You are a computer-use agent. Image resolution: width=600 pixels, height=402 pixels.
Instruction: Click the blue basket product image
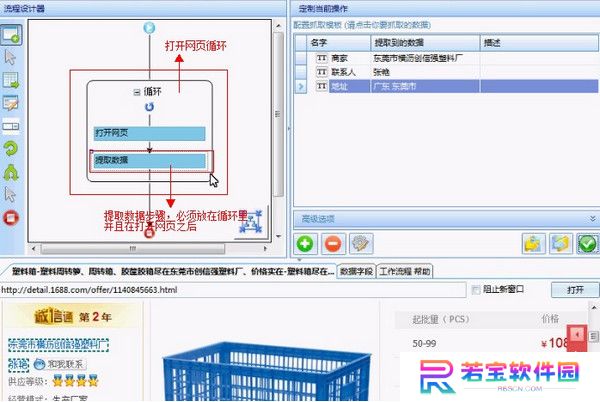tap(268, 370)
